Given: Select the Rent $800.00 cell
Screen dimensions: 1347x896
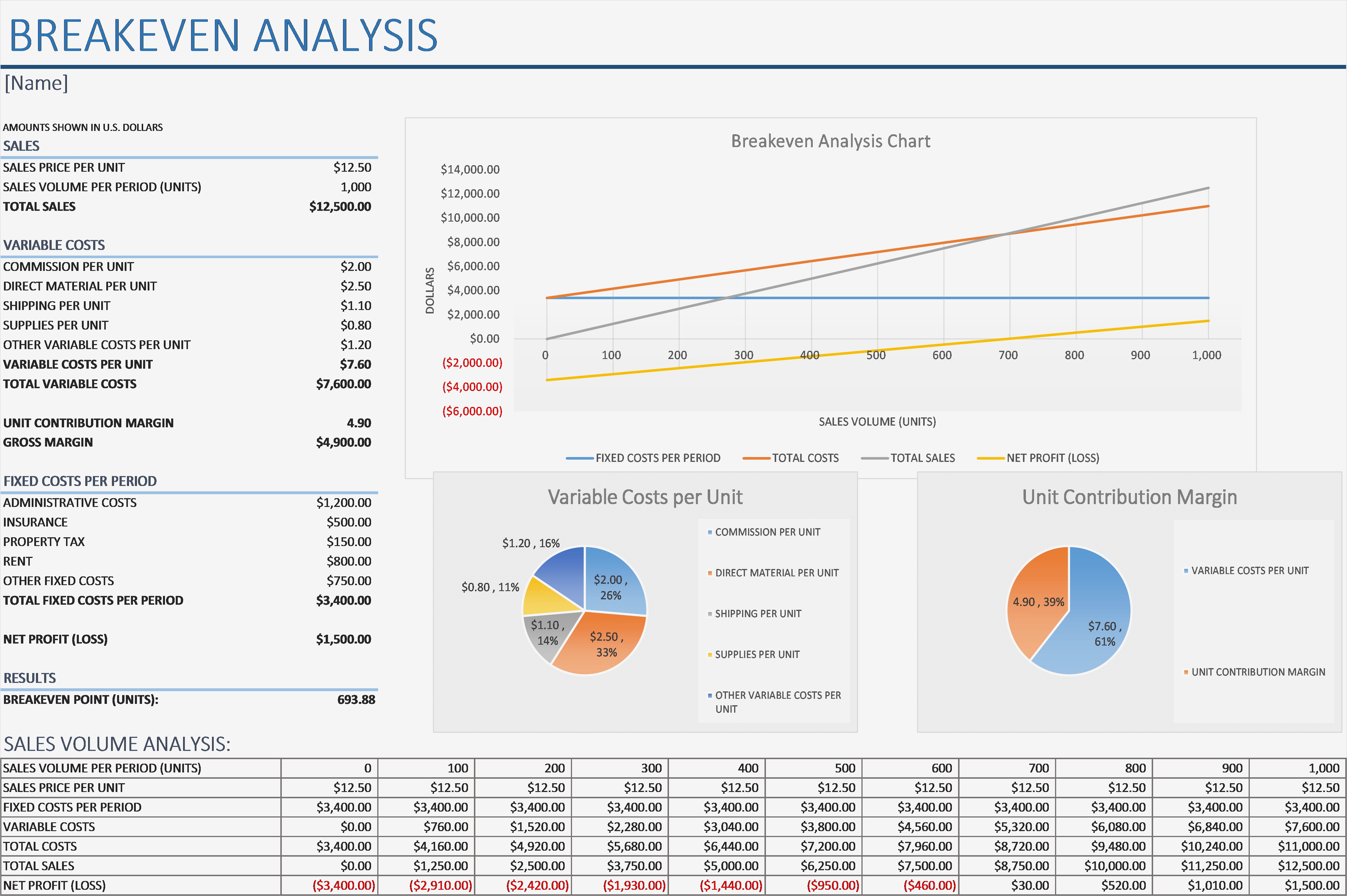Looking at the screenshot, I should tap(349, 561).
